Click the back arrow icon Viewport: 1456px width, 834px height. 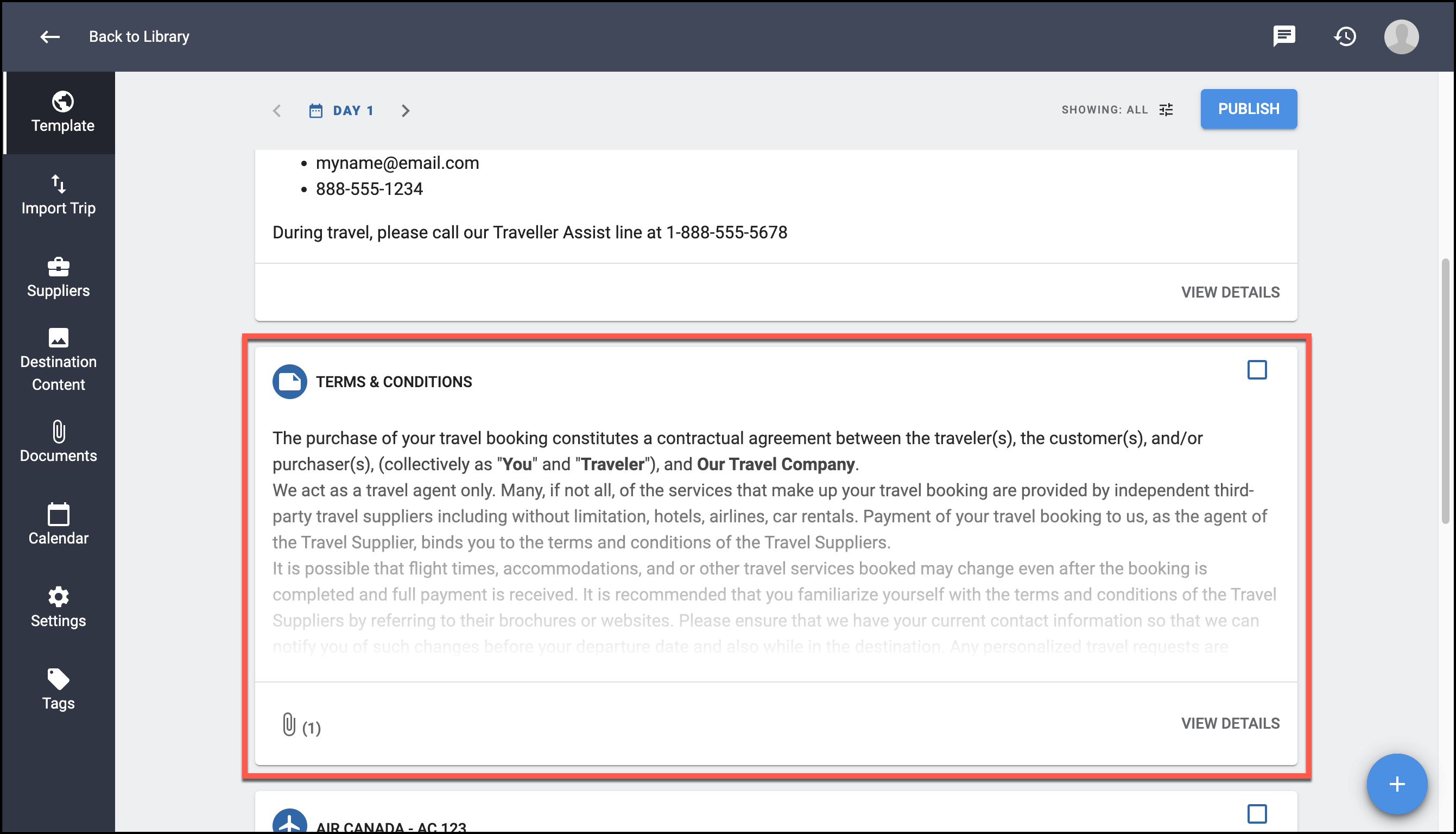pos(50,37)
